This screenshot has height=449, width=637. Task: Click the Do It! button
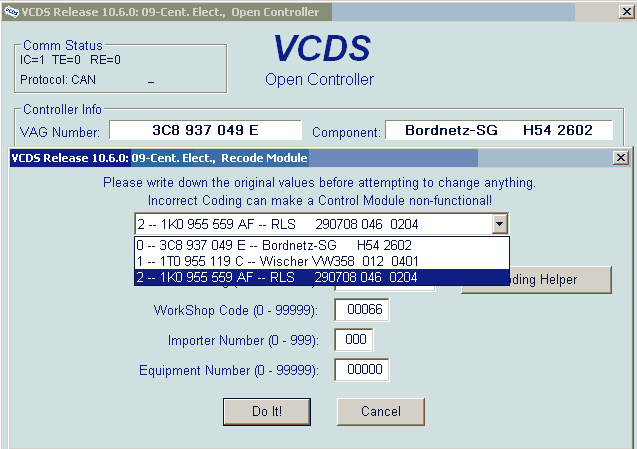pyautogui.click(x=267, y=412)
